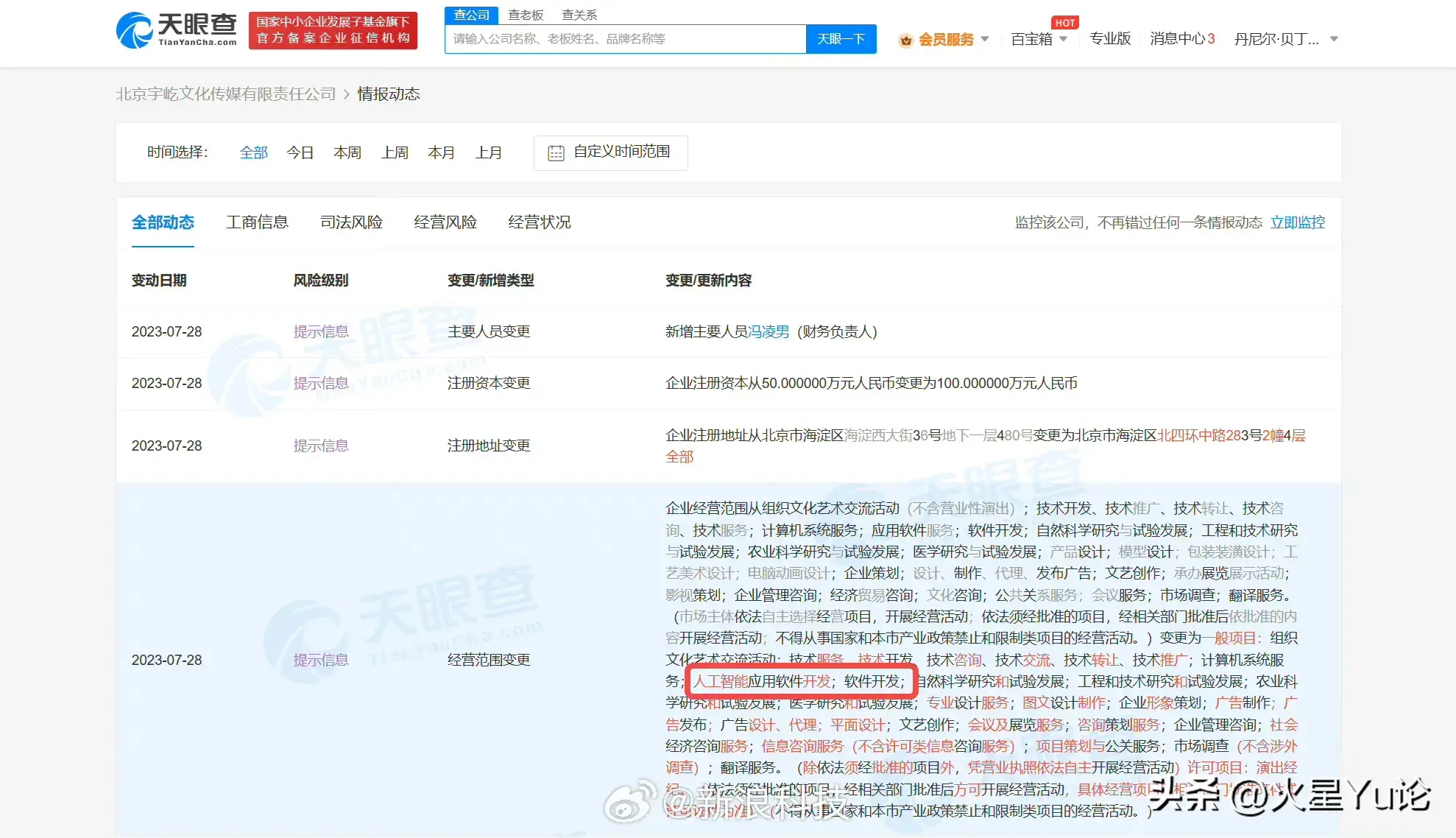Click 主要人员变更 cell
Image resolution: width=1456 pixels, height=838 pixels.
489,332
